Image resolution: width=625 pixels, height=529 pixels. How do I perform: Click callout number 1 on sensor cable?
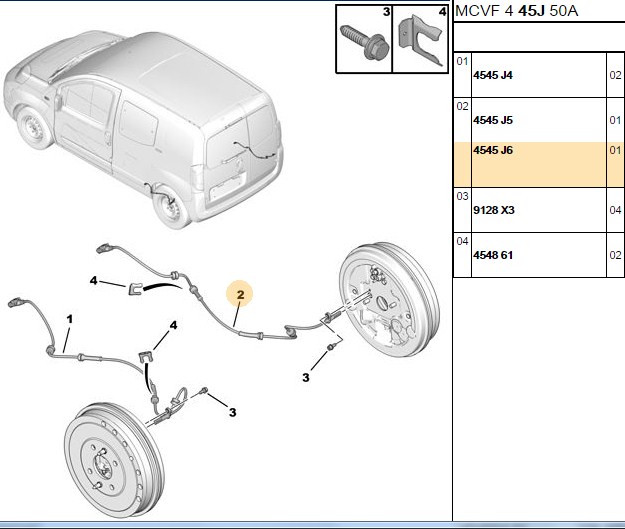70,319
